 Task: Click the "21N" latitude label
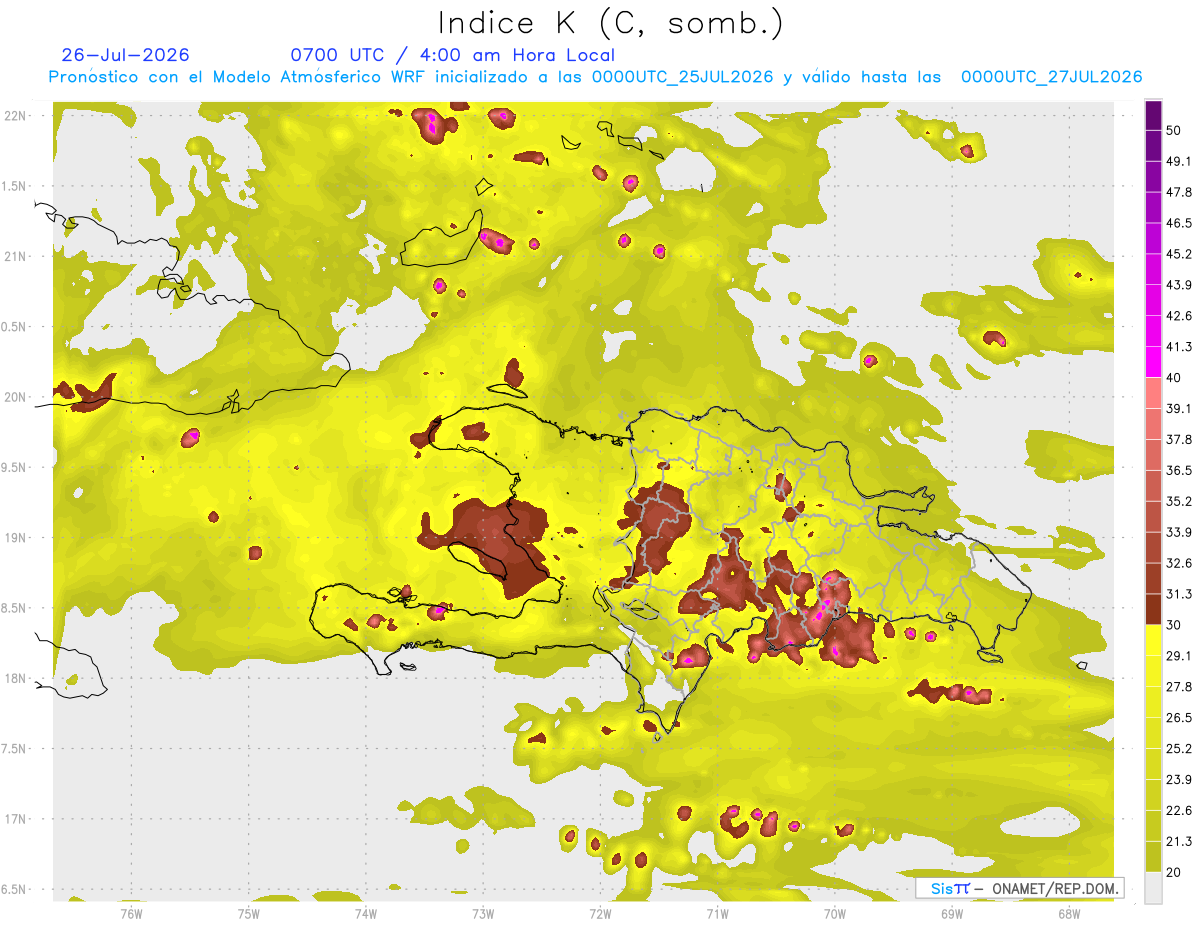tap(15, 256)
